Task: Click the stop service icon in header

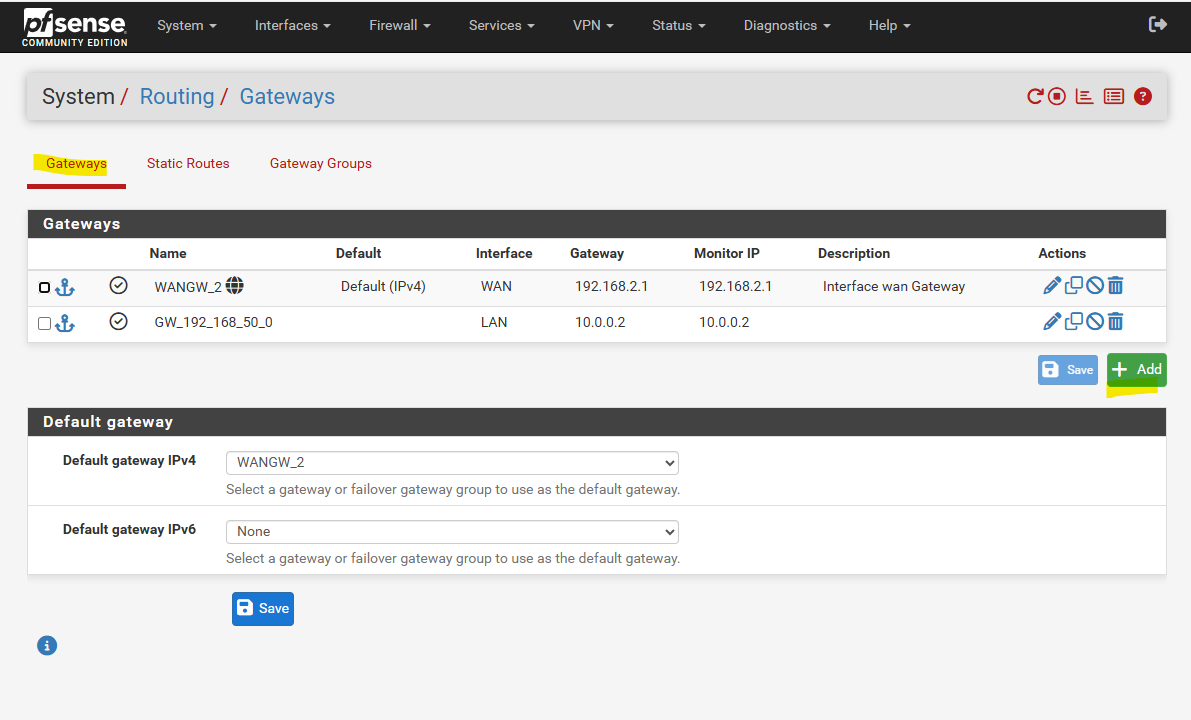Action: tap(1057, 96)
